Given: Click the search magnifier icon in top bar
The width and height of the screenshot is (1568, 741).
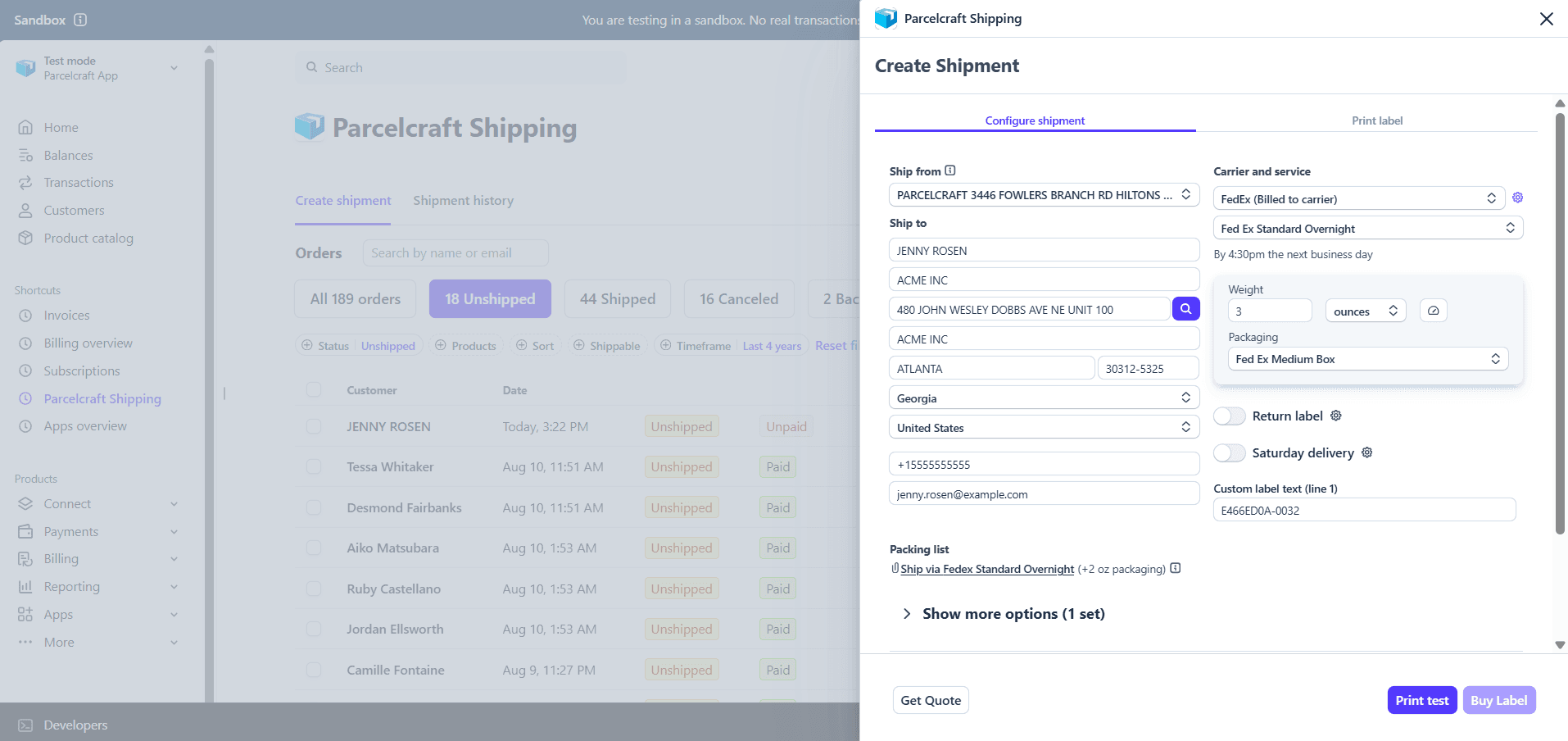Looking at the screenshot, I should (x=311, y=67).
